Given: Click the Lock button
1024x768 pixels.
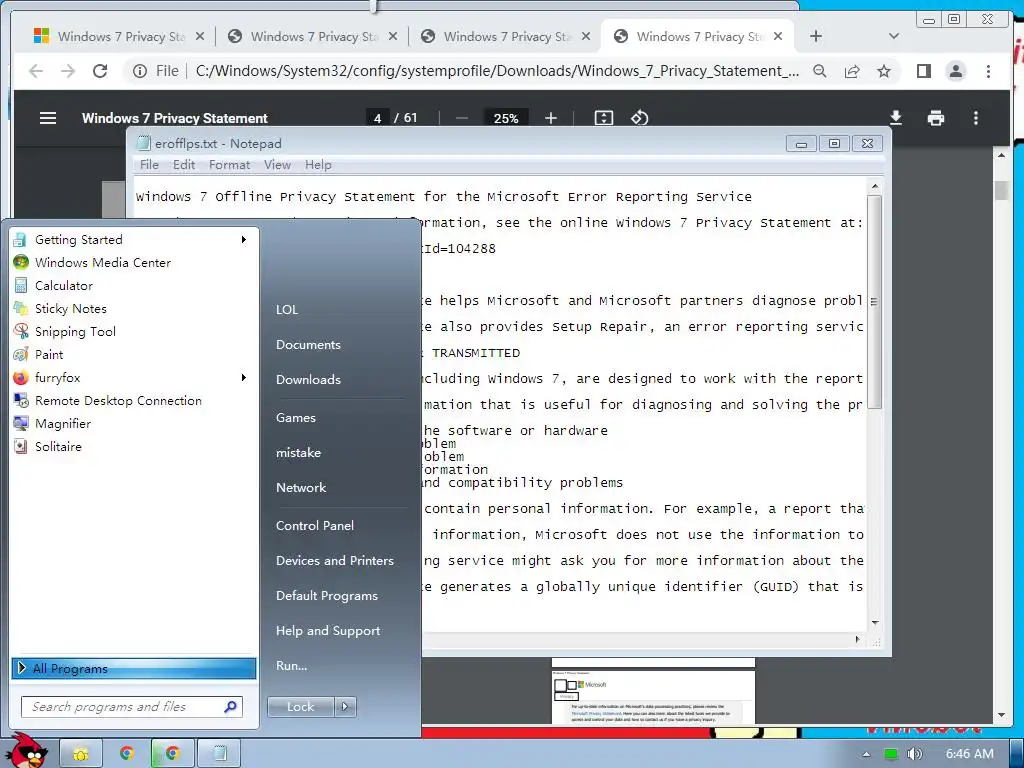Looking at the screenshot, I should tap(300, 707).
